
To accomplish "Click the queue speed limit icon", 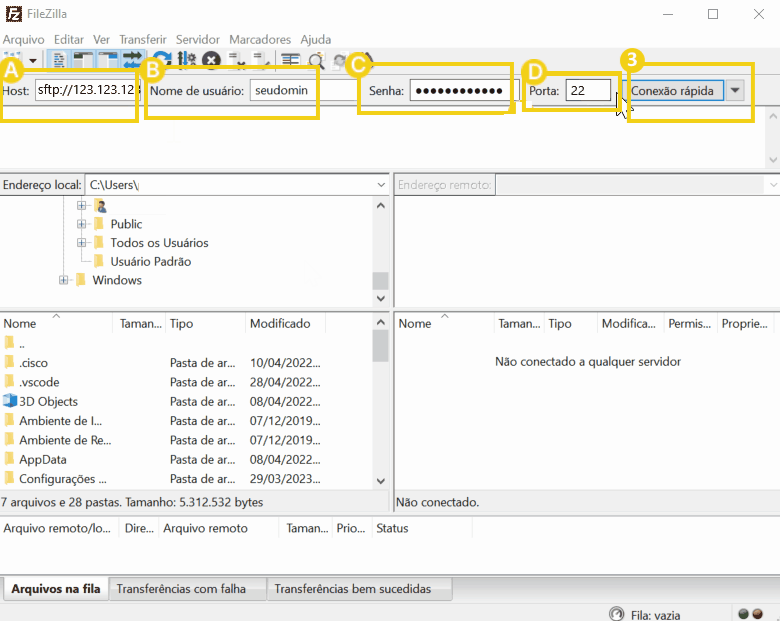I will pos(616,614).
